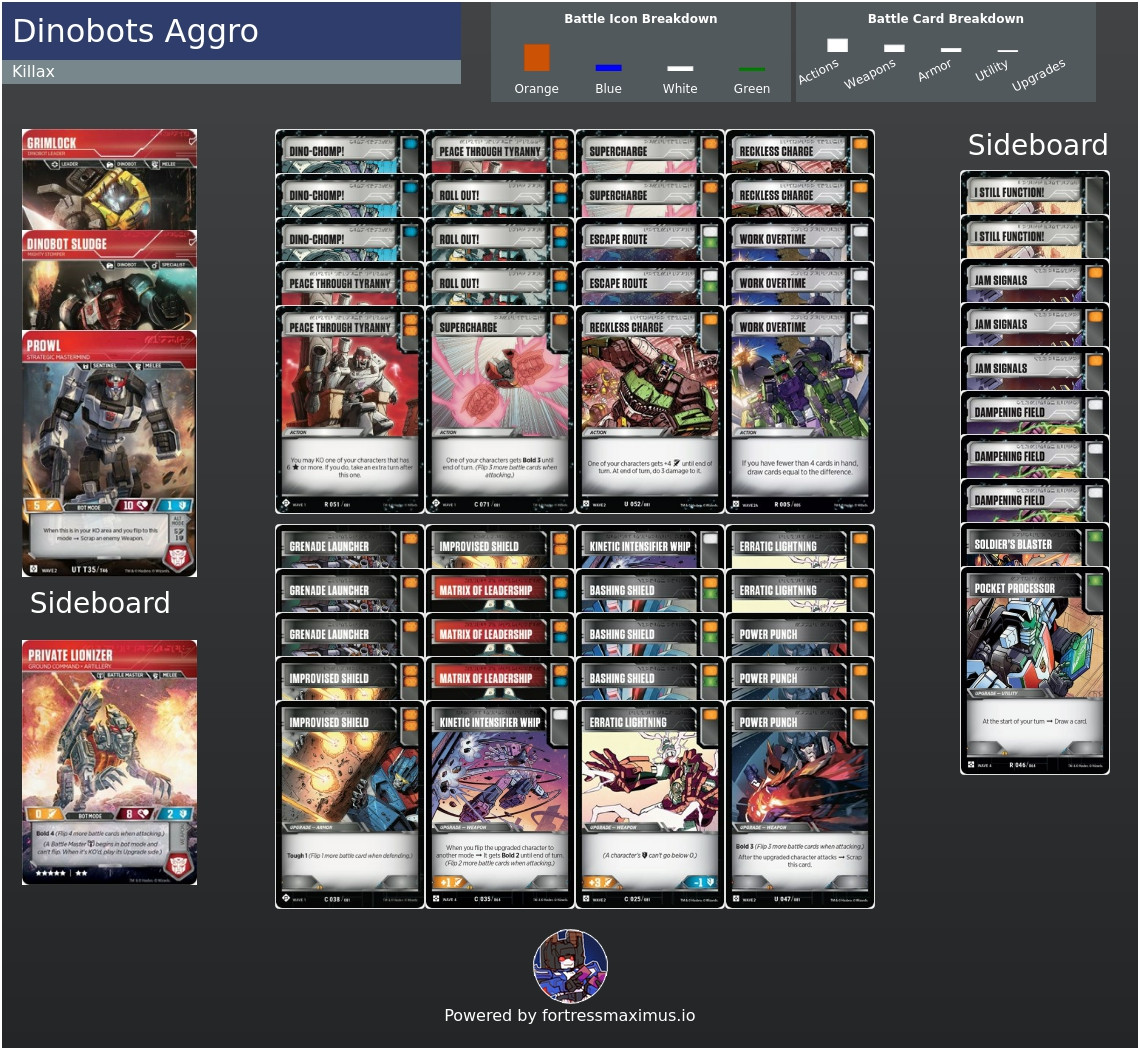Viewport: 1140px width, 1050px height.
Task: Click the "Upgrades" chart label
Action: [1038, 75]
